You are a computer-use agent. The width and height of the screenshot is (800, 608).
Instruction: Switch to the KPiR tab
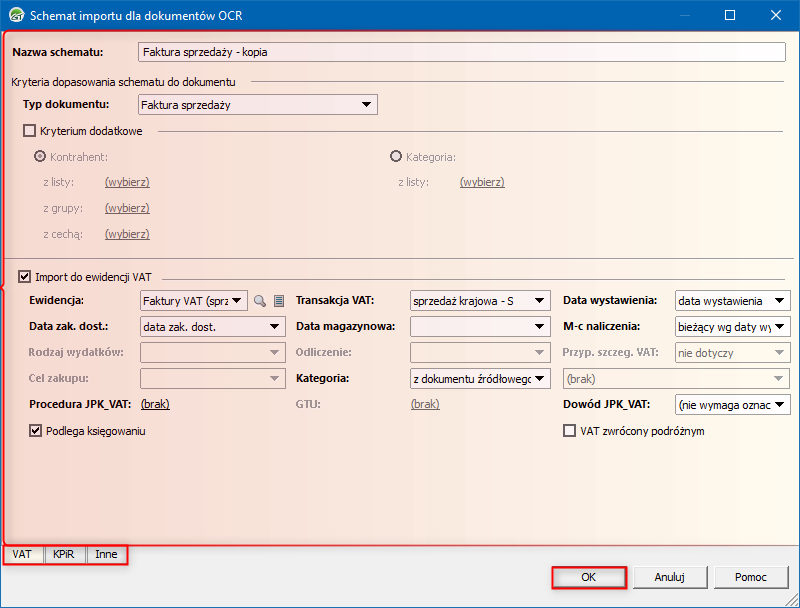(x=64, y=554)
